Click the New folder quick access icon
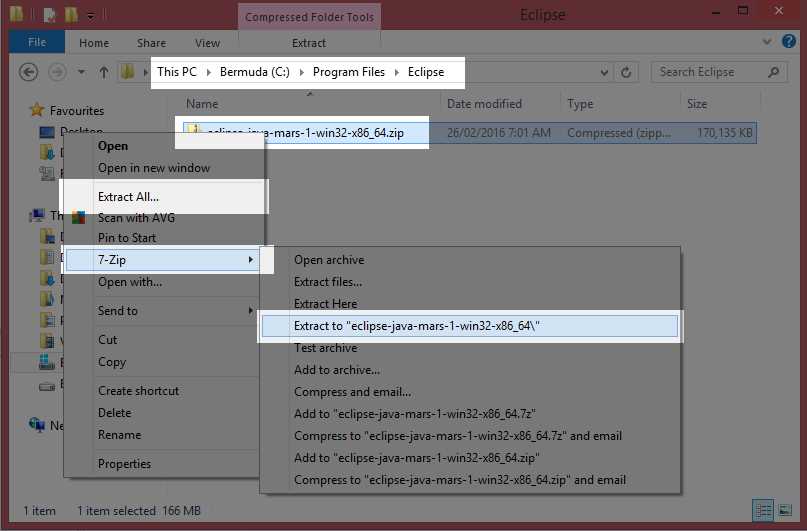807x531 pixels. (72, 14)
